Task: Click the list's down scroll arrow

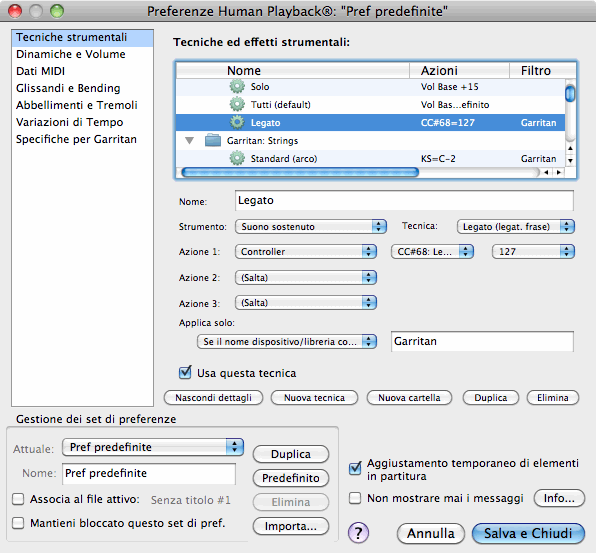Action: tap(570, 160)
